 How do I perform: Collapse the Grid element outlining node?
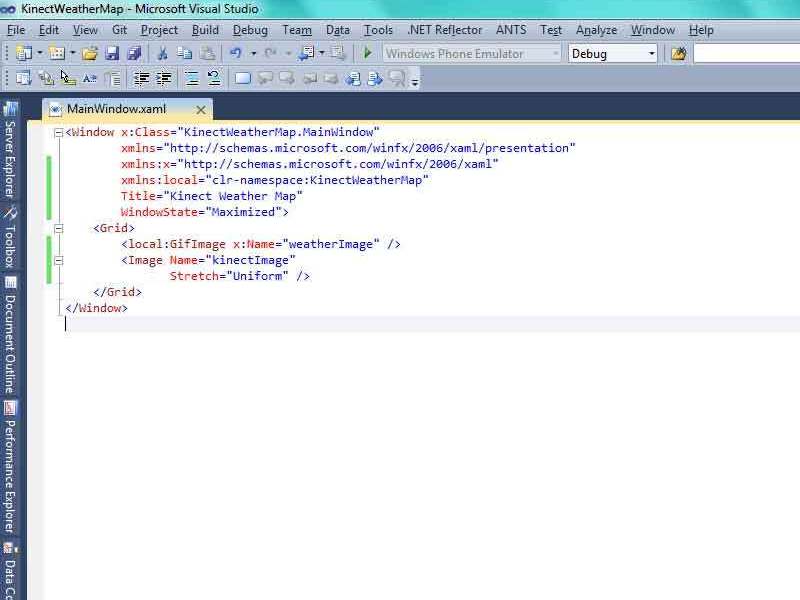tap(59, 229)
